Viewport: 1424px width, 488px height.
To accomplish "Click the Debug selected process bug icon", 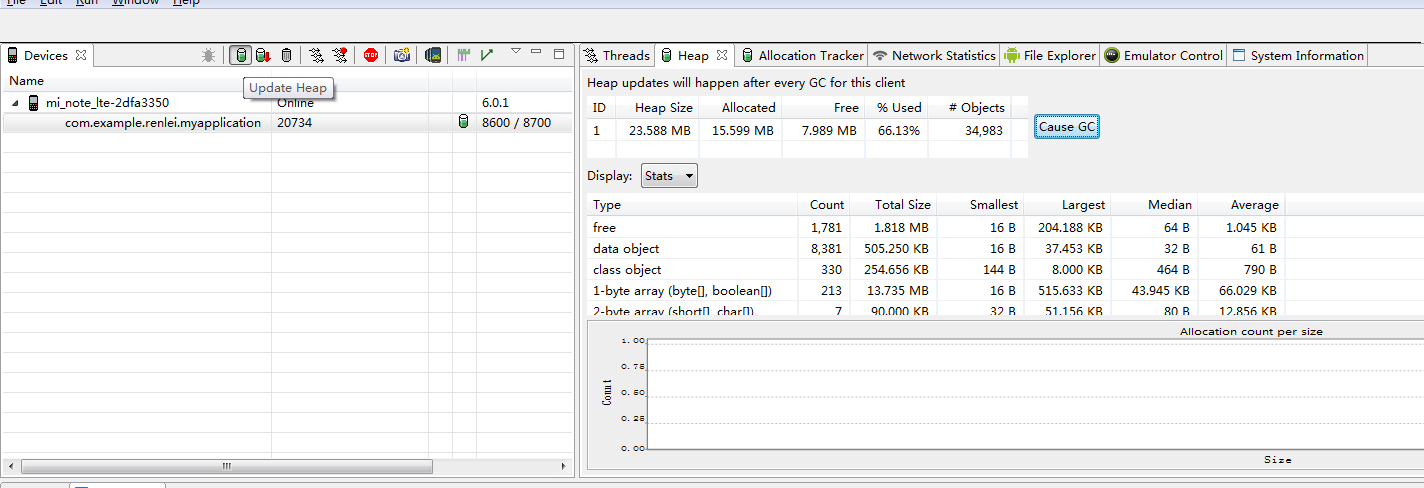I will (208, 55).
